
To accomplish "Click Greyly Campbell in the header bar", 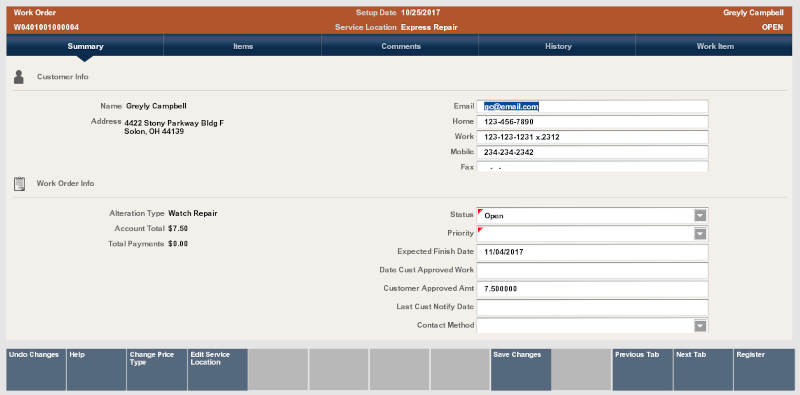I will pyautogui.click(x=753, y=12).
